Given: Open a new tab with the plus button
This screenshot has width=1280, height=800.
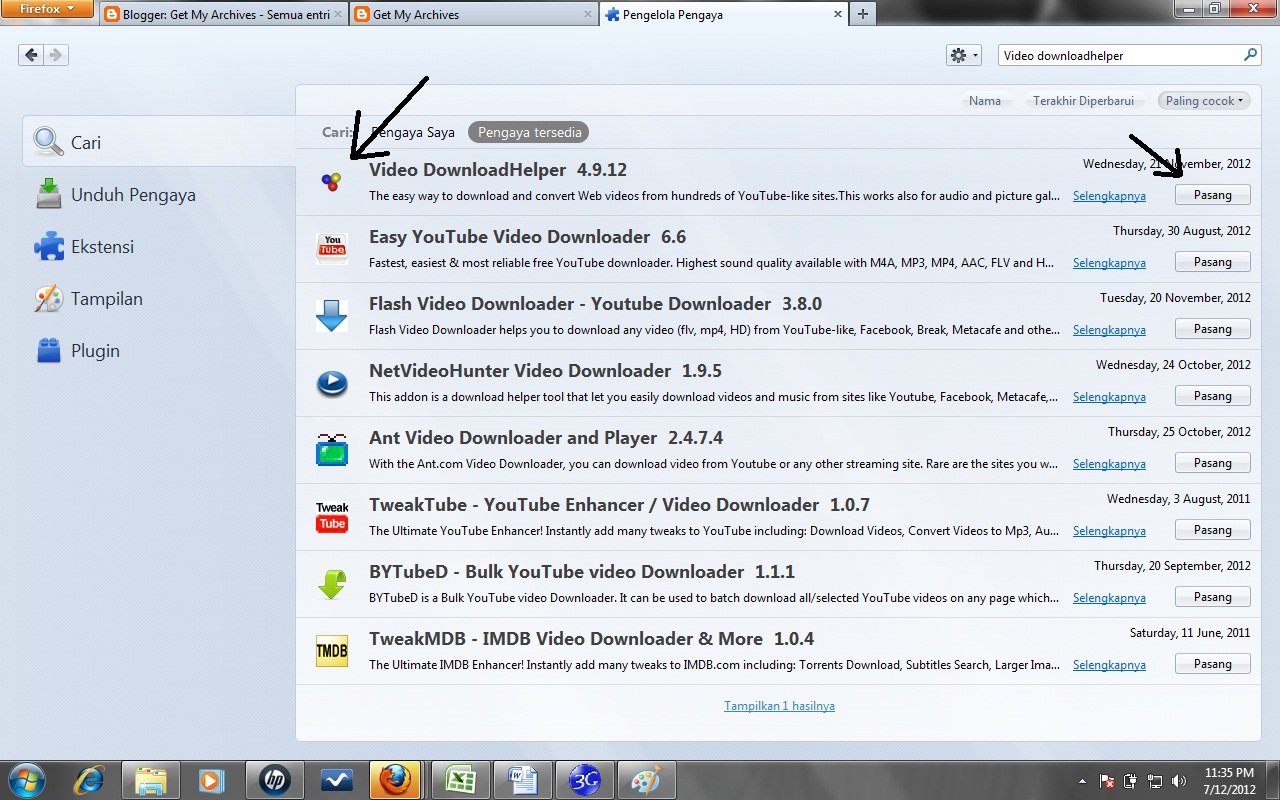Looking at the screenshot, I should (x=862, y=14).
